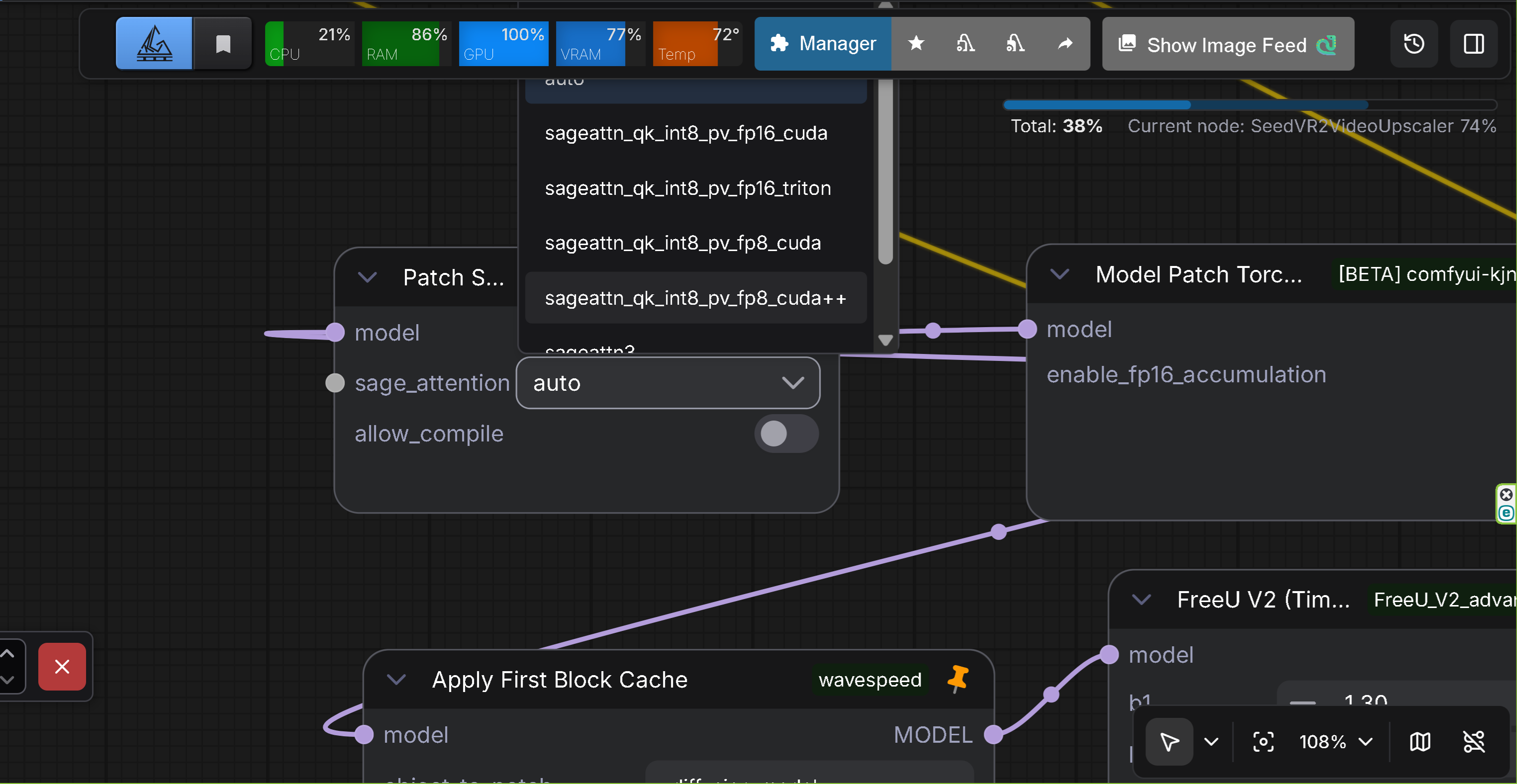Viewport: 1517px width, 784px height.
Task: Open the queue history icon
Action: (x=1414, y=44)
